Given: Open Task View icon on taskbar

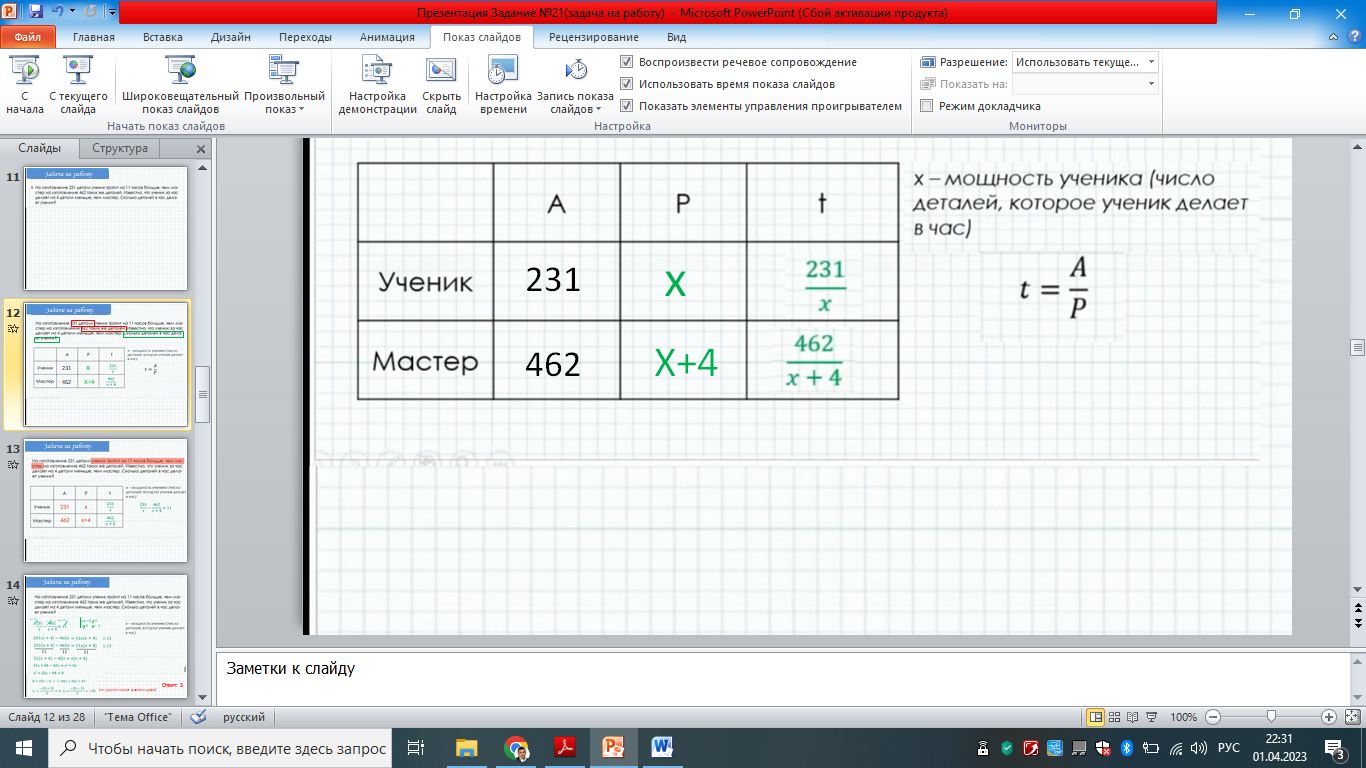Looking at the screenshot, I should pyautogui.click(x=416, y=747).
